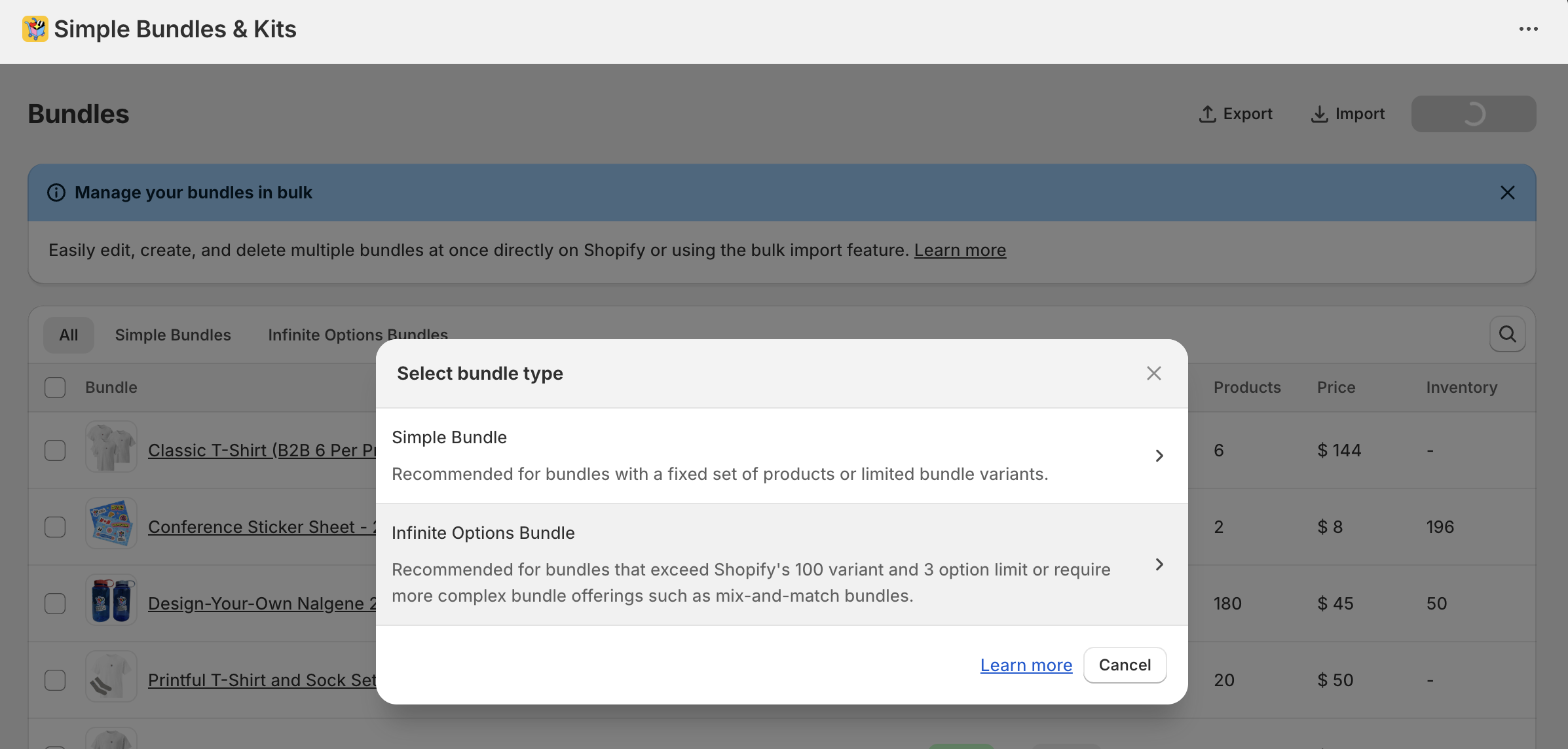Check the Conference Sticker Sheet row checkbox
This screenshot has height=749, width=1568.
[x=55, y=527]
